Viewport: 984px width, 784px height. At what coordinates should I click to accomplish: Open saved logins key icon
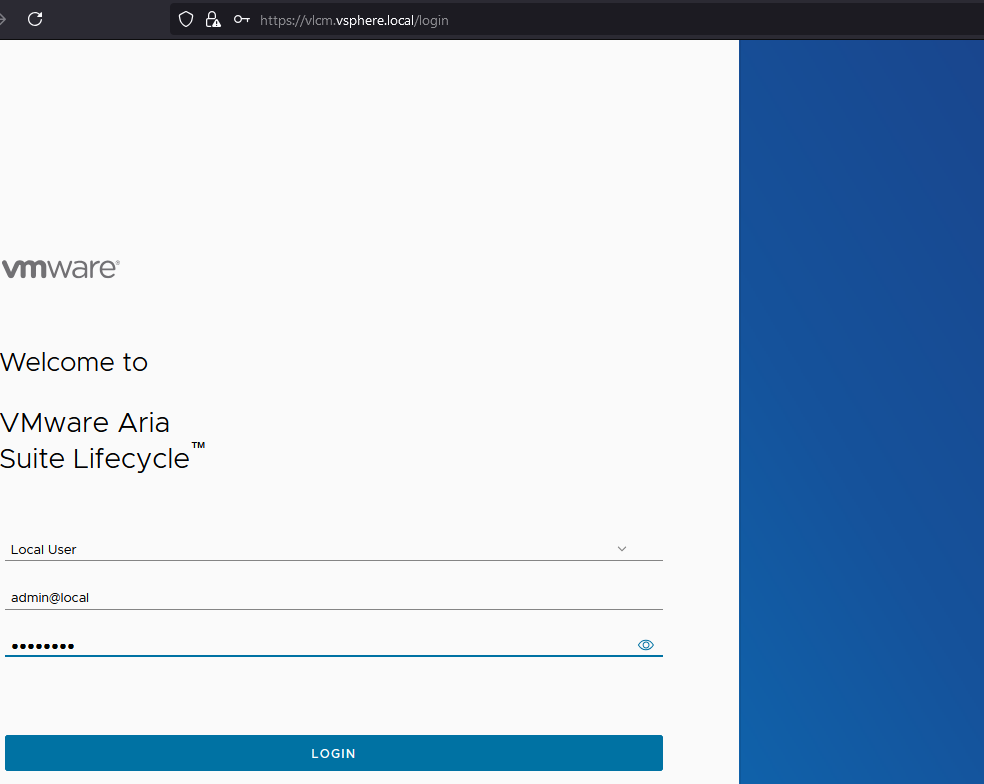[x=242, y=19]
